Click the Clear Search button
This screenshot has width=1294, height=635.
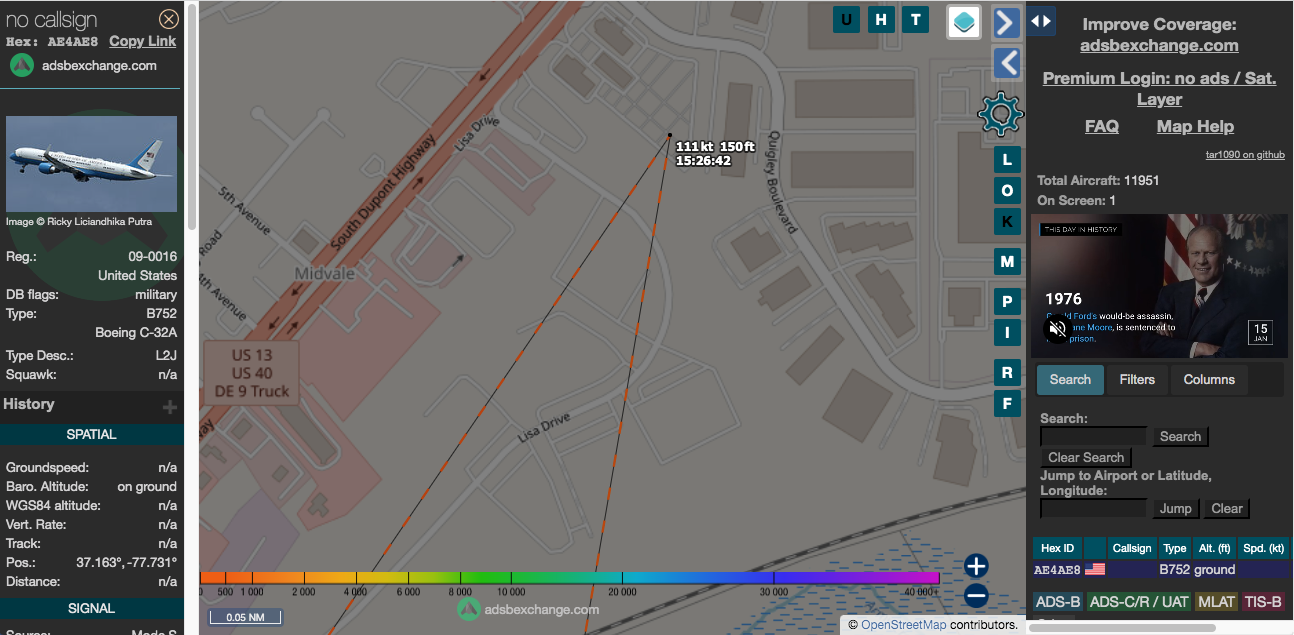tap(1086, 458)
